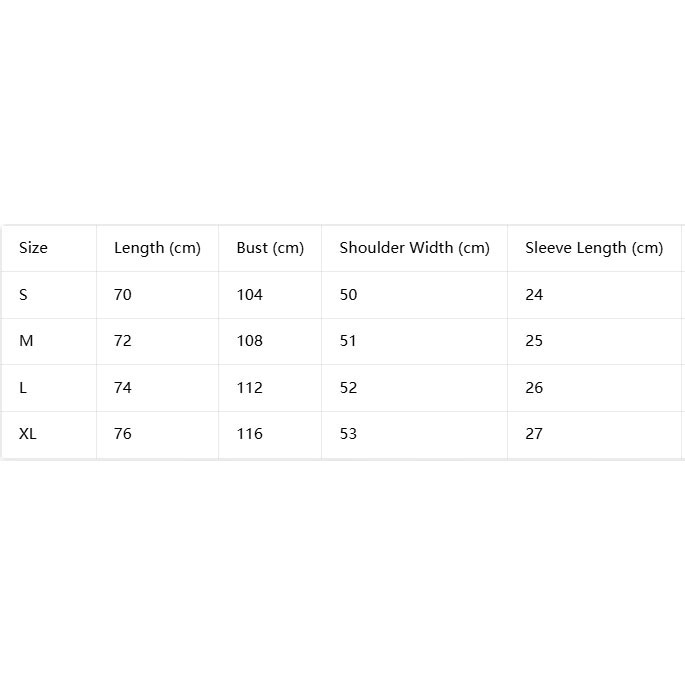Screen dimensions: 685x685
Task: Click bust value 104 in S row
Action: (x=249, y=295)
